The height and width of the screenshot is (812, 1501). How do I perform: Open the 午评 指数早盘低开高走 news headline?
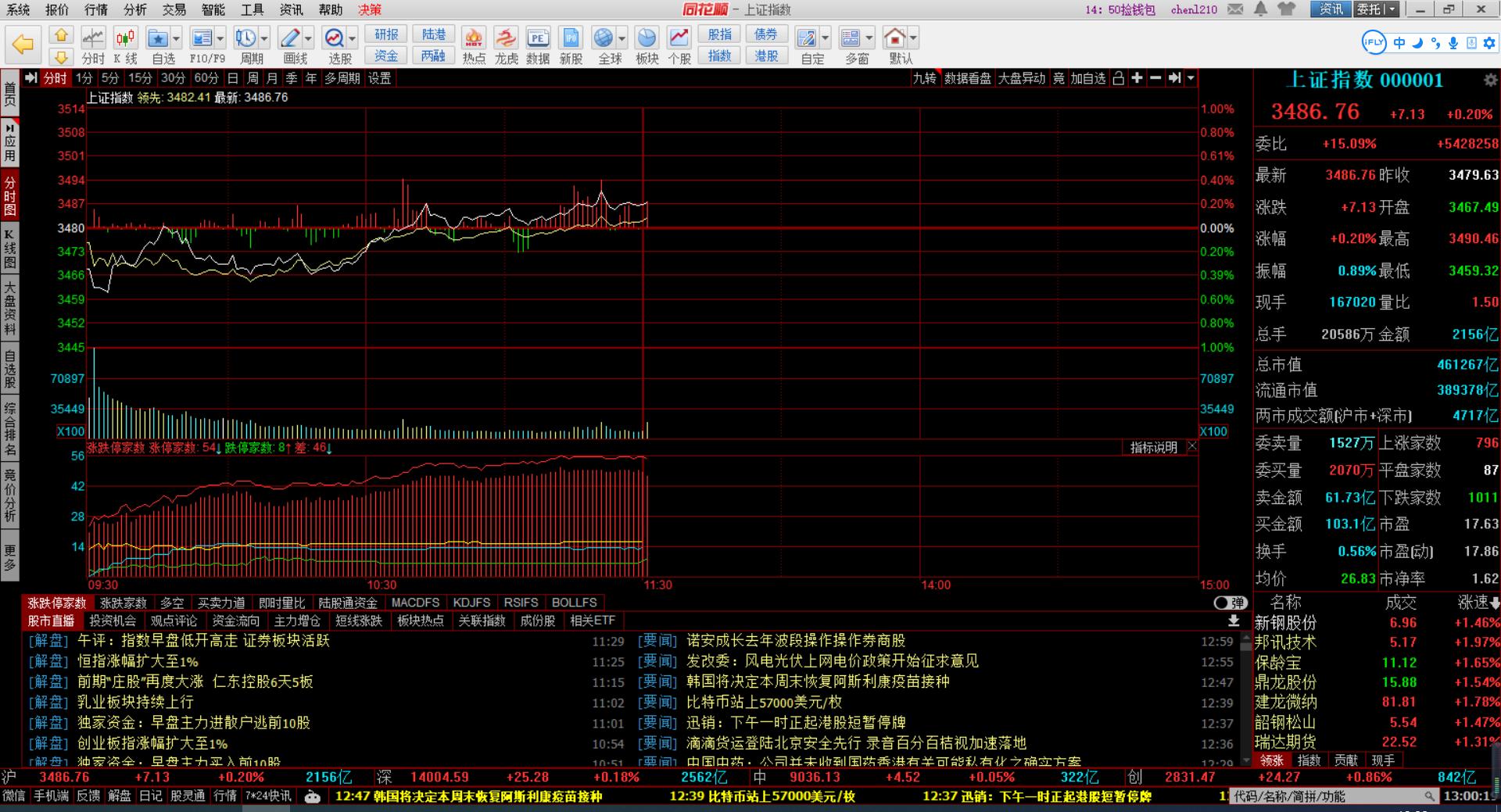click(203, 641)
